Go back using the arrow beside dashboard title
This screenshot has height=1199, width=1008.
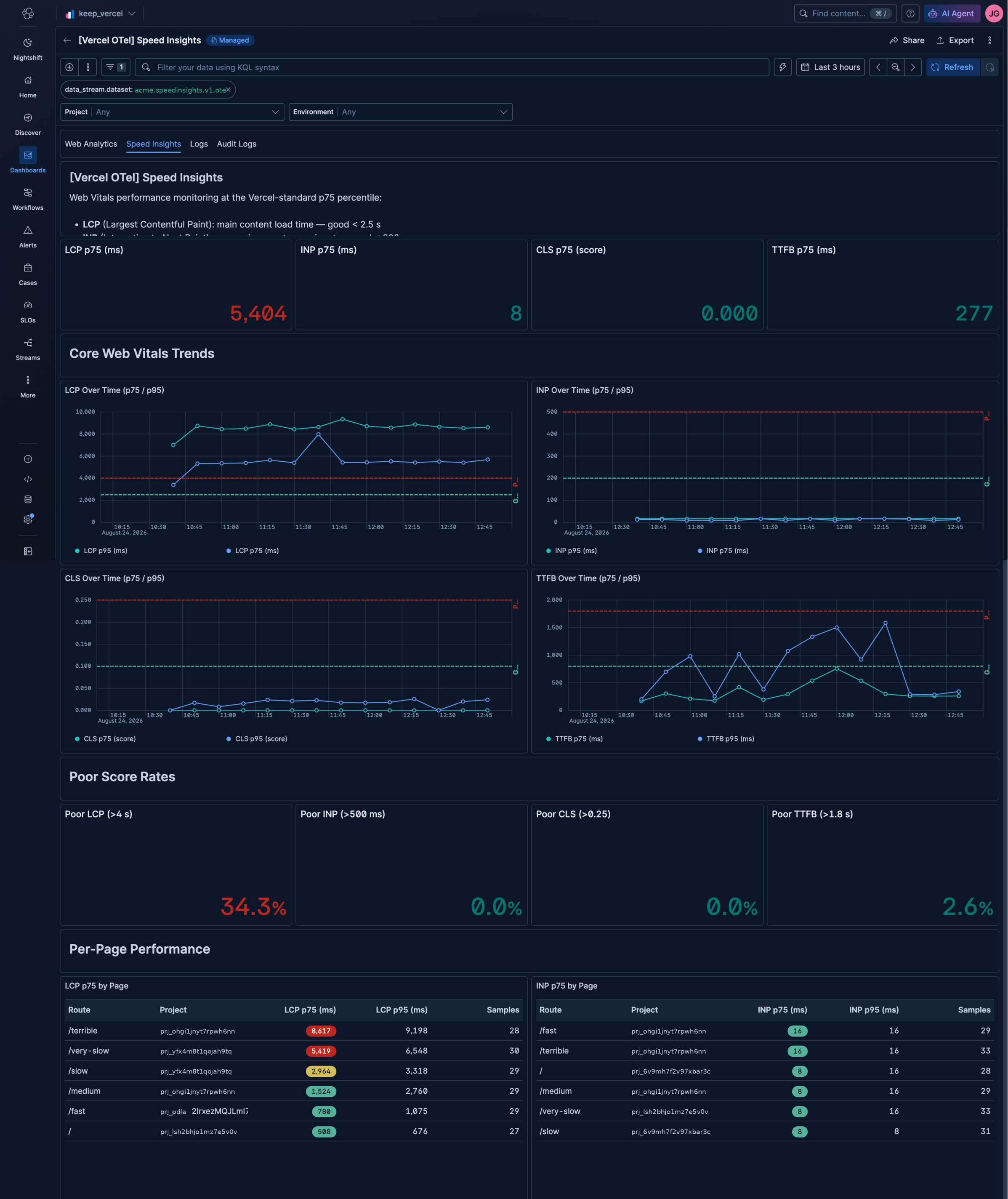point(67,40)
